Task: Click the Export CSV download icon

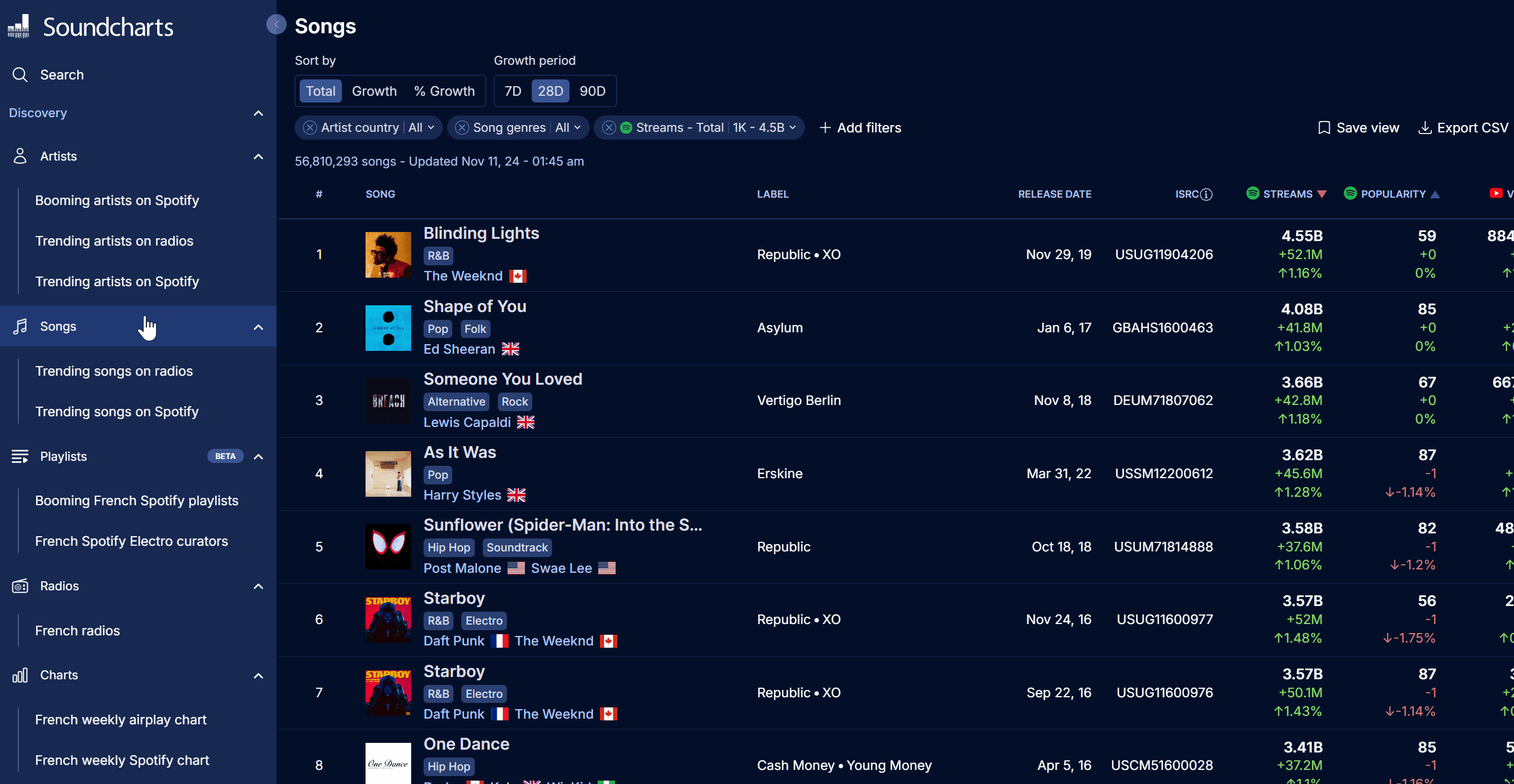Action: coord(1424,127)
